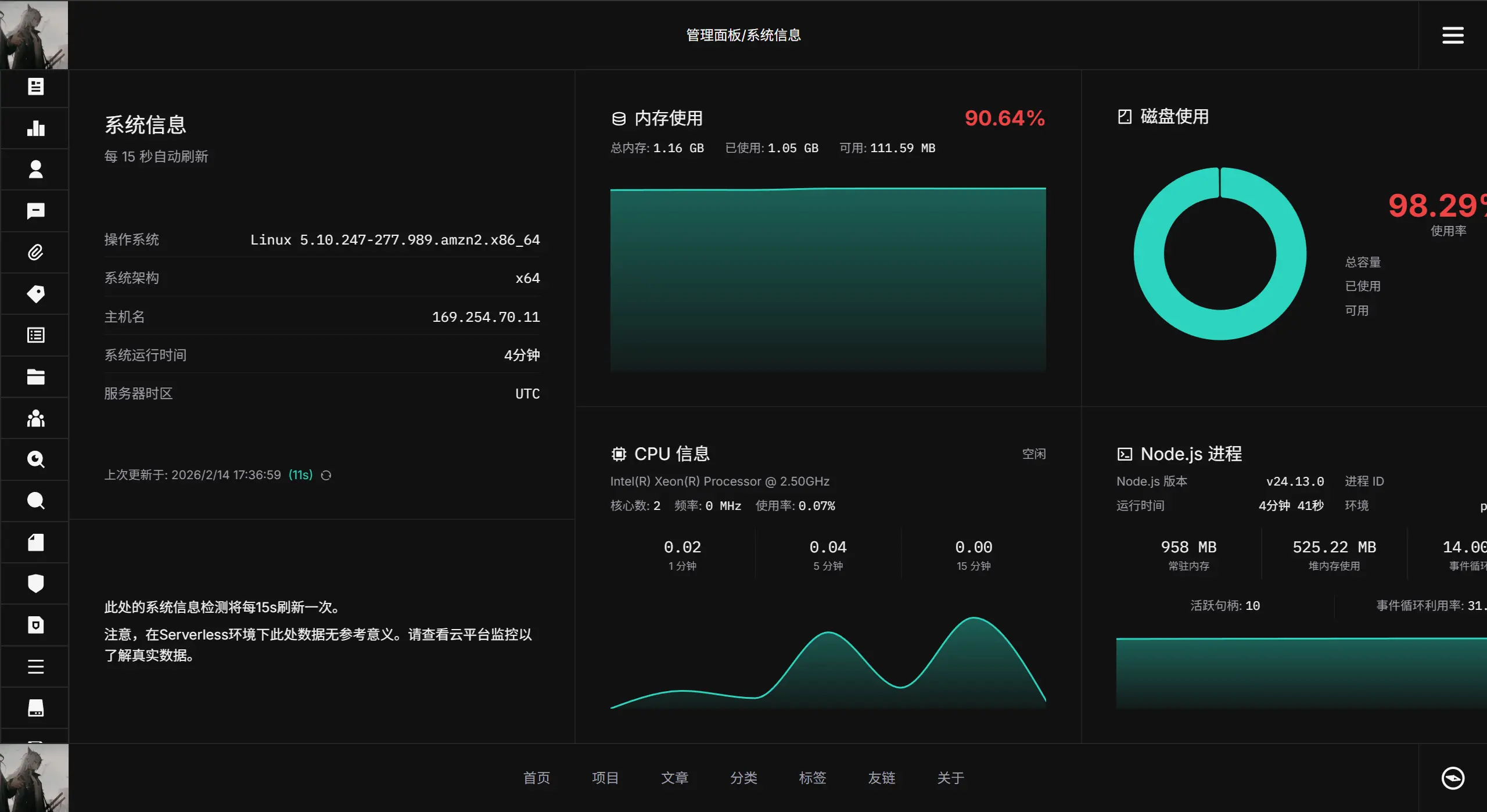
Task: Open the tag icon in sidebar
Action: click(x=35, y=294)
